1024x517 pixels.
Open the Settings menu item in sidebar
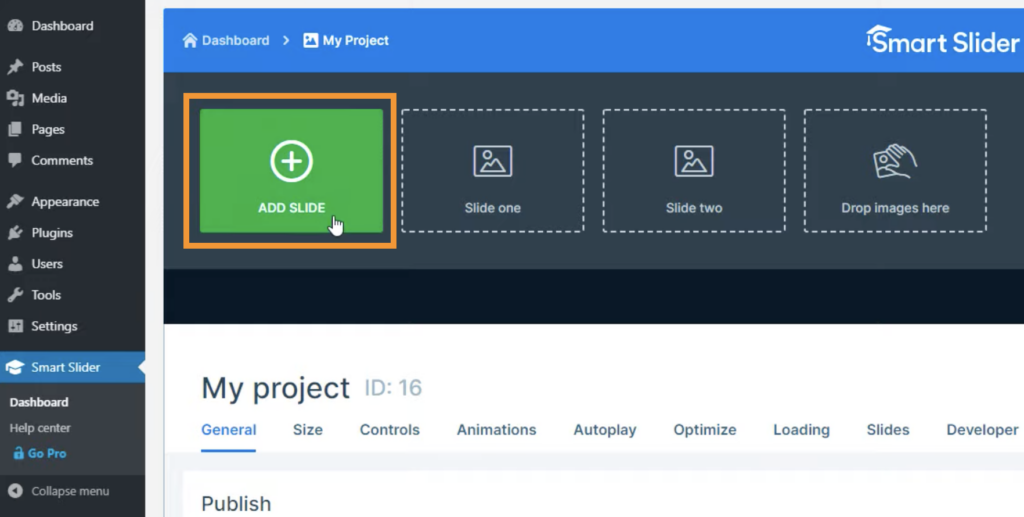(x=54, y=326)
